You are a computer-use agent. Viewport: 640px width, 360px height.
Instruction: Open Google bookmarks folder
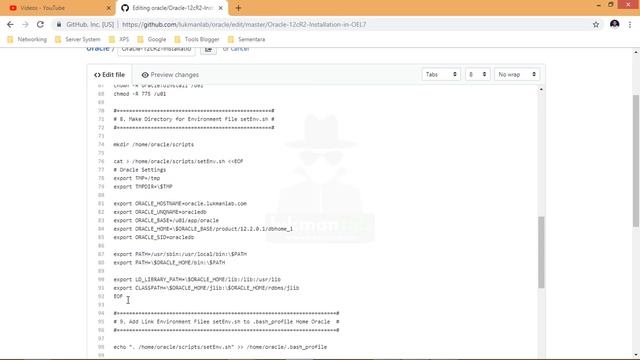[x=152, y=39]
